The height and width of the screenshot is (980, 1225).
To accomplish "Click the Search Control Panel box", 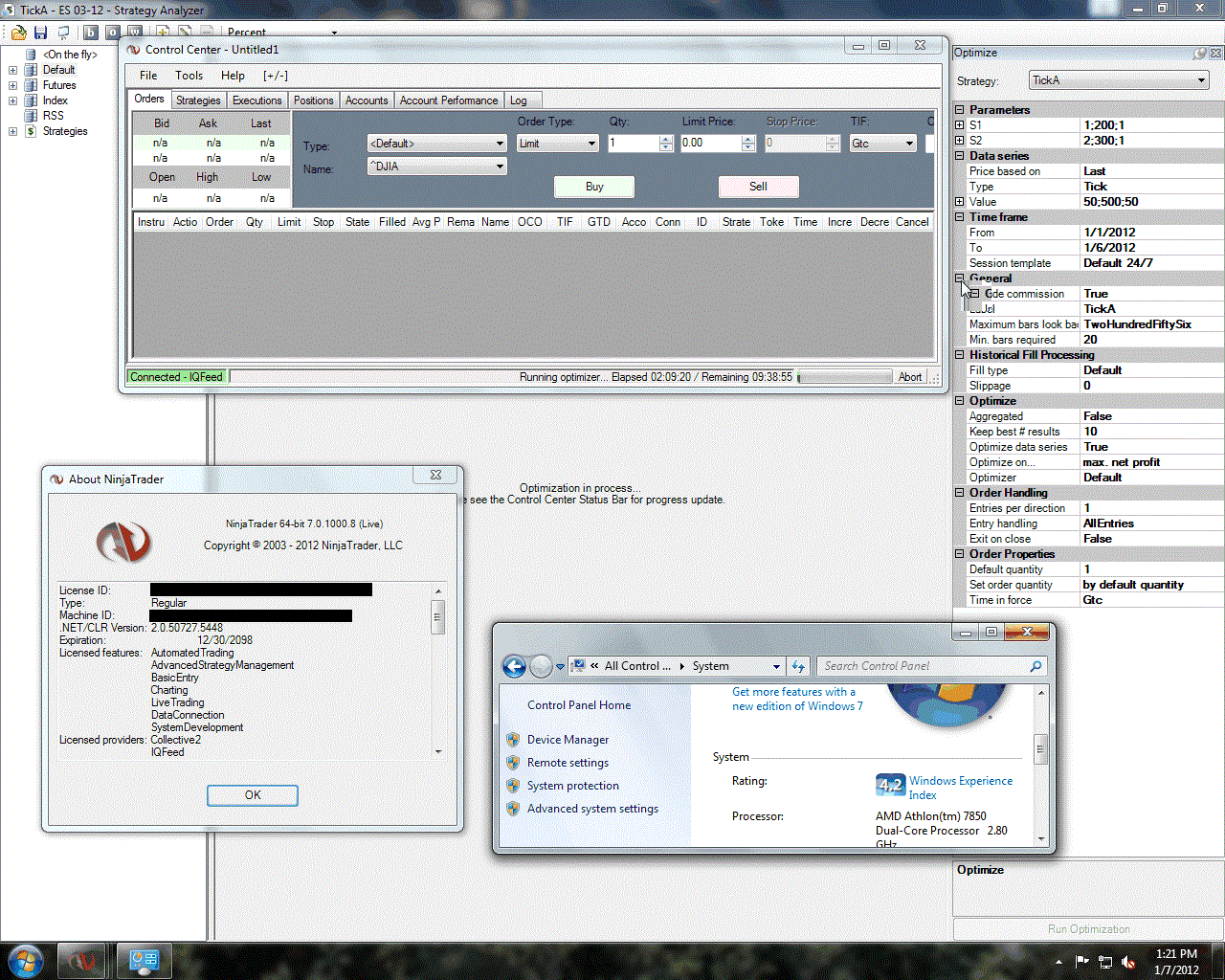I will (x=931, y=666).
